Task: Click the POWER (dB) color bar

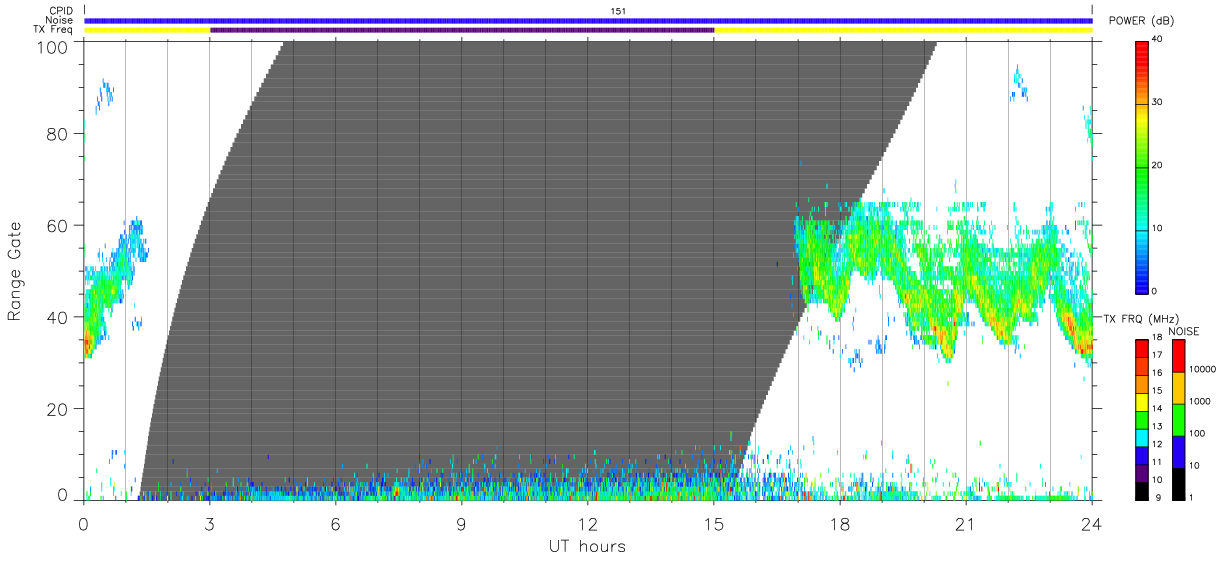Action: (x=1143, y=166)
